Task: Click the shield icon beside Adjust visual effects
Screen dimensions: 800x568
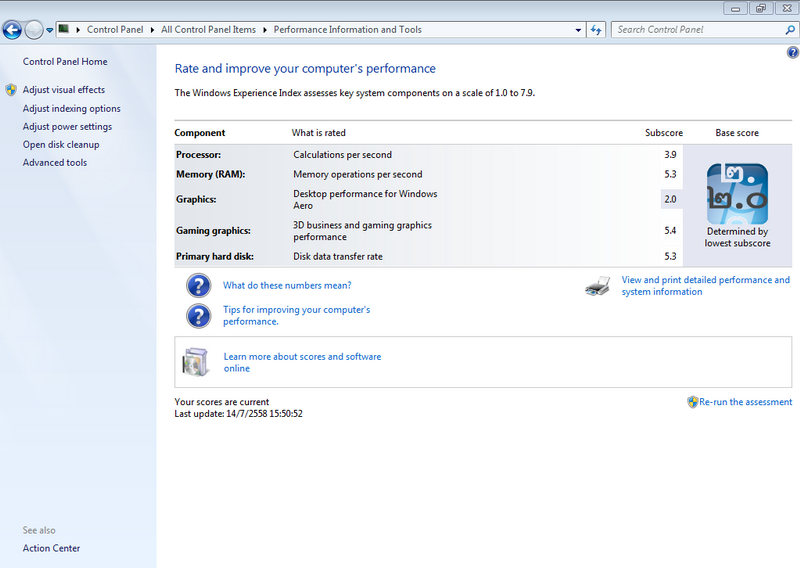Action: [11, 90]
